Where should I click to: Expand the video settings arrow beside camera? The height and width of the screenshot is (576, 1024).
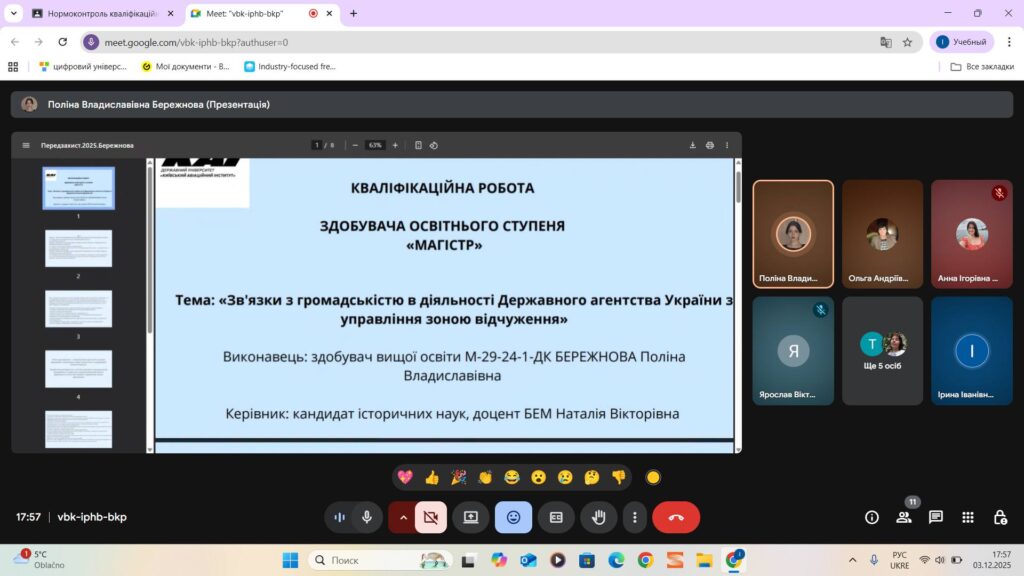403,517
